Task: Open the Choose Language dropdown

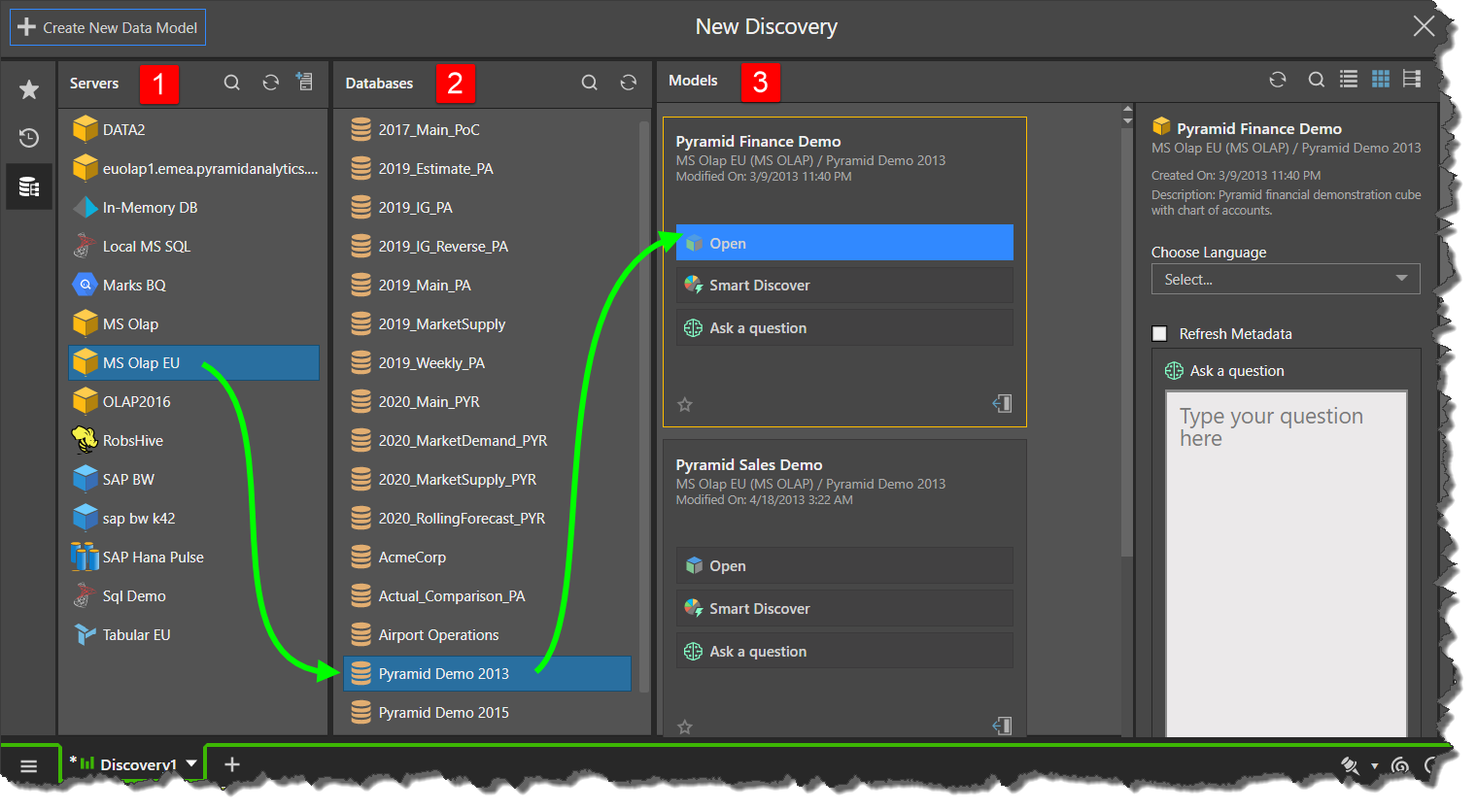Action: coord(1285,280)
